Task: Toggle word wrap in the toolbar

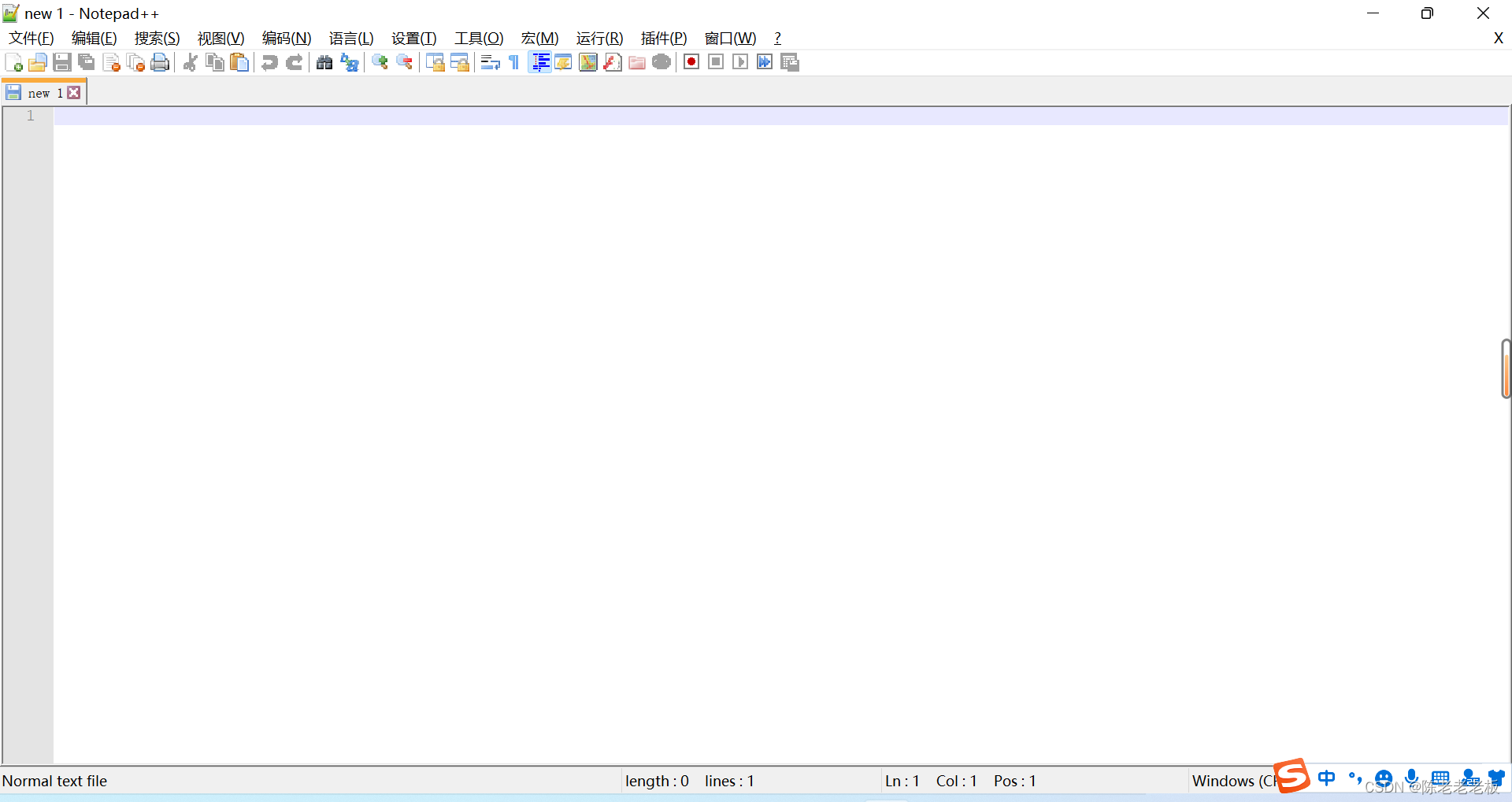Action: (x=490, y=62)
